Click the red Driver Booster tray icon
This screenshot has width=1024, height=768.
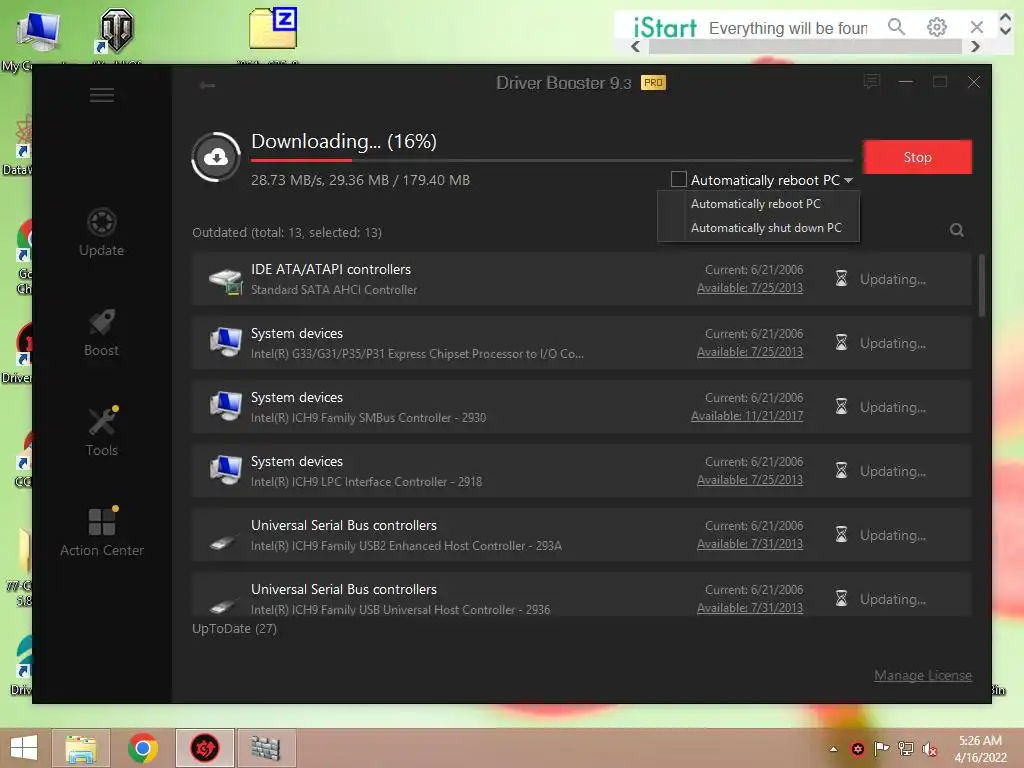tap(857, 749)
